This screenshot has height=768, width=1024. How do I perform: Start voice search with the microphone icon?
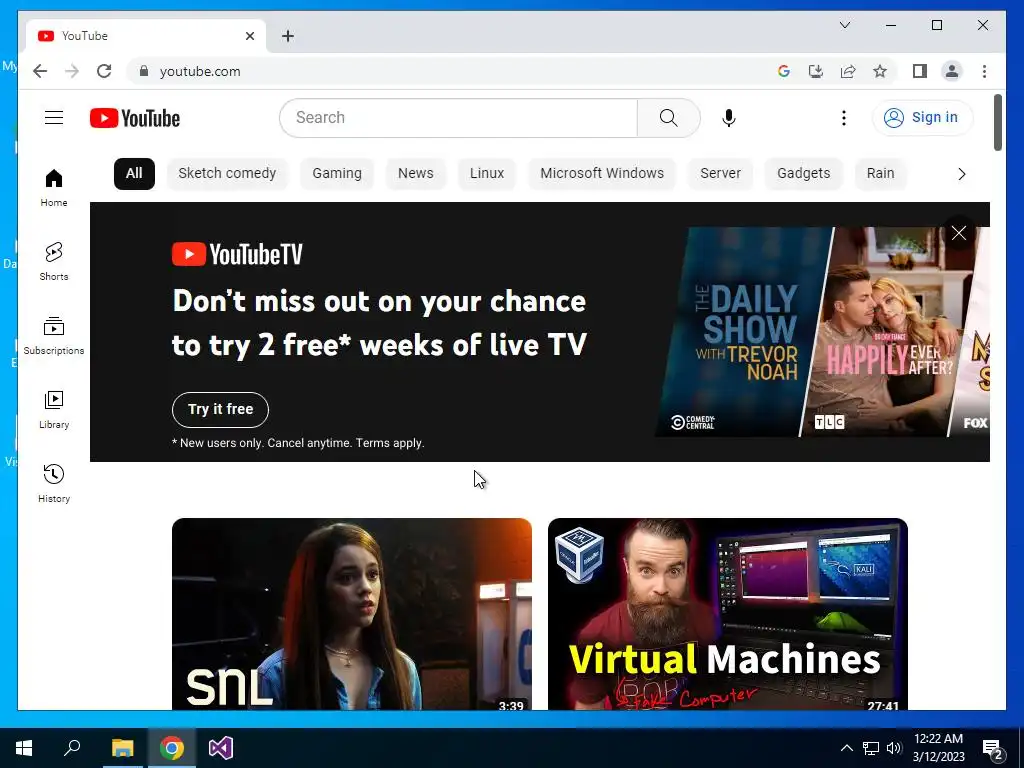[729, 118]
